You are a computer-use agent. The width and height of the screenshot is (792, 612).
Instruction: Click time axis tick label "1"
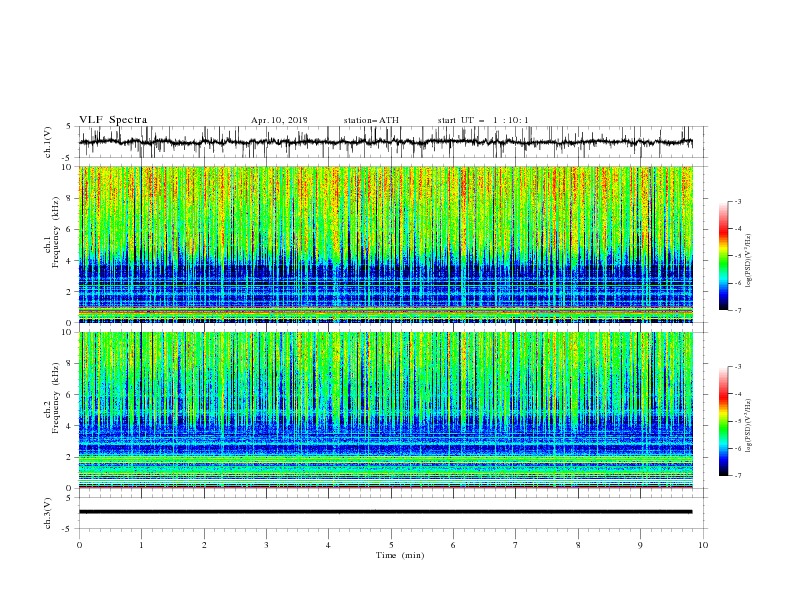pyautogui.click(x=141, y=545)
